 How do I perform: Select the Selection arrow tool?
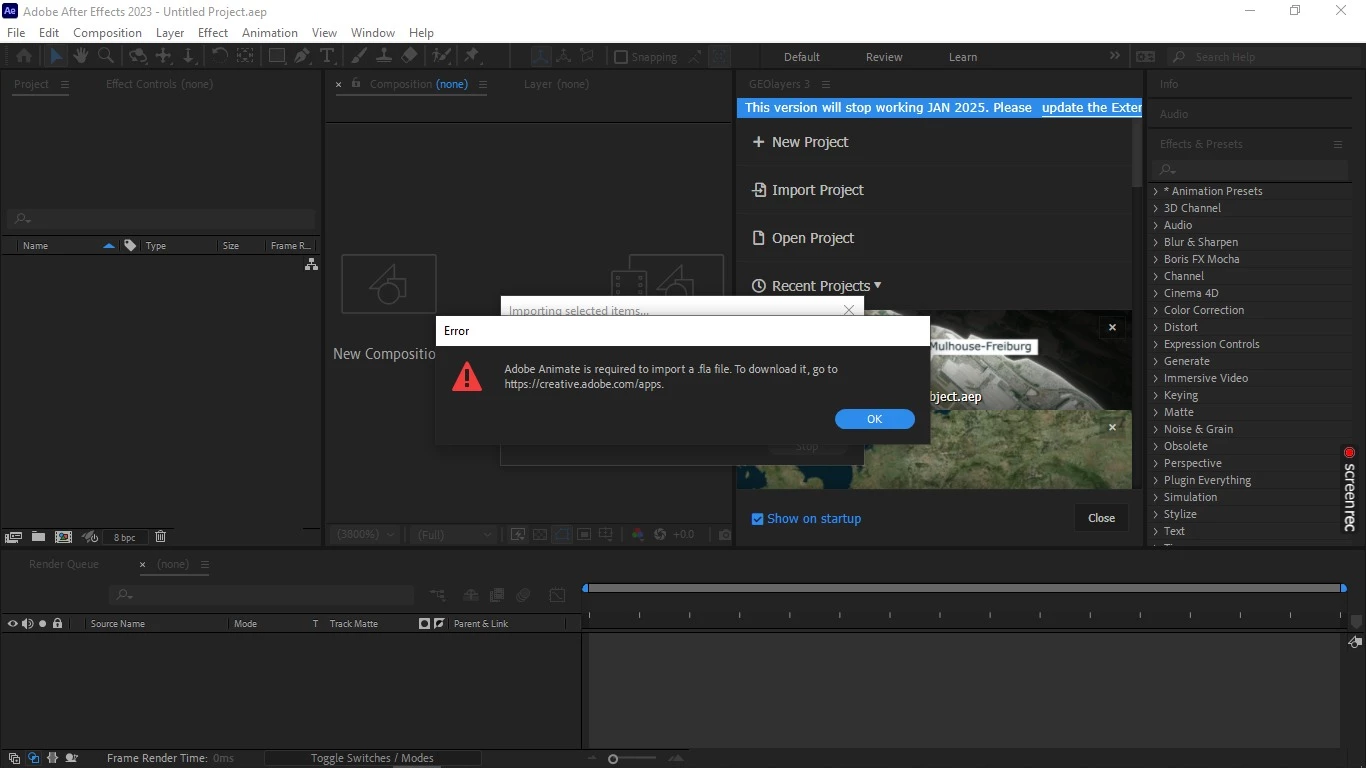(56, 56)
